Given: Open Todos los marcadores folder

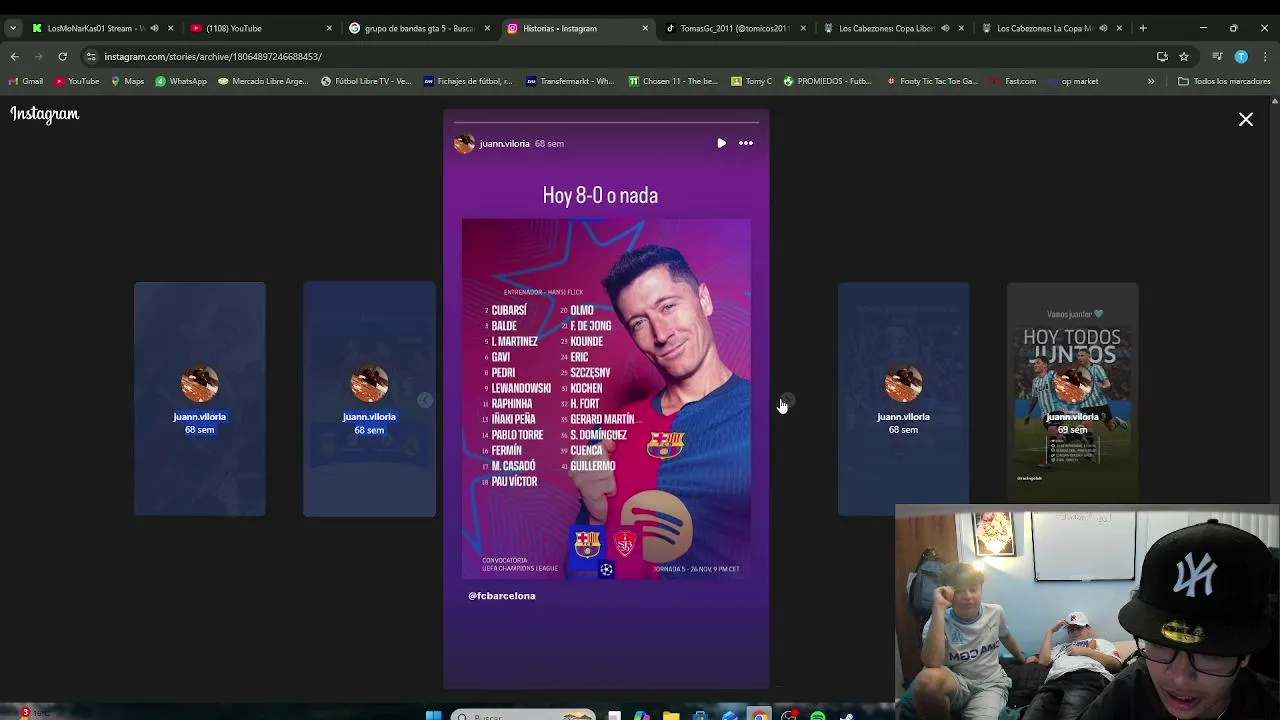Looking at the screenshot, I should point(1224,81).
